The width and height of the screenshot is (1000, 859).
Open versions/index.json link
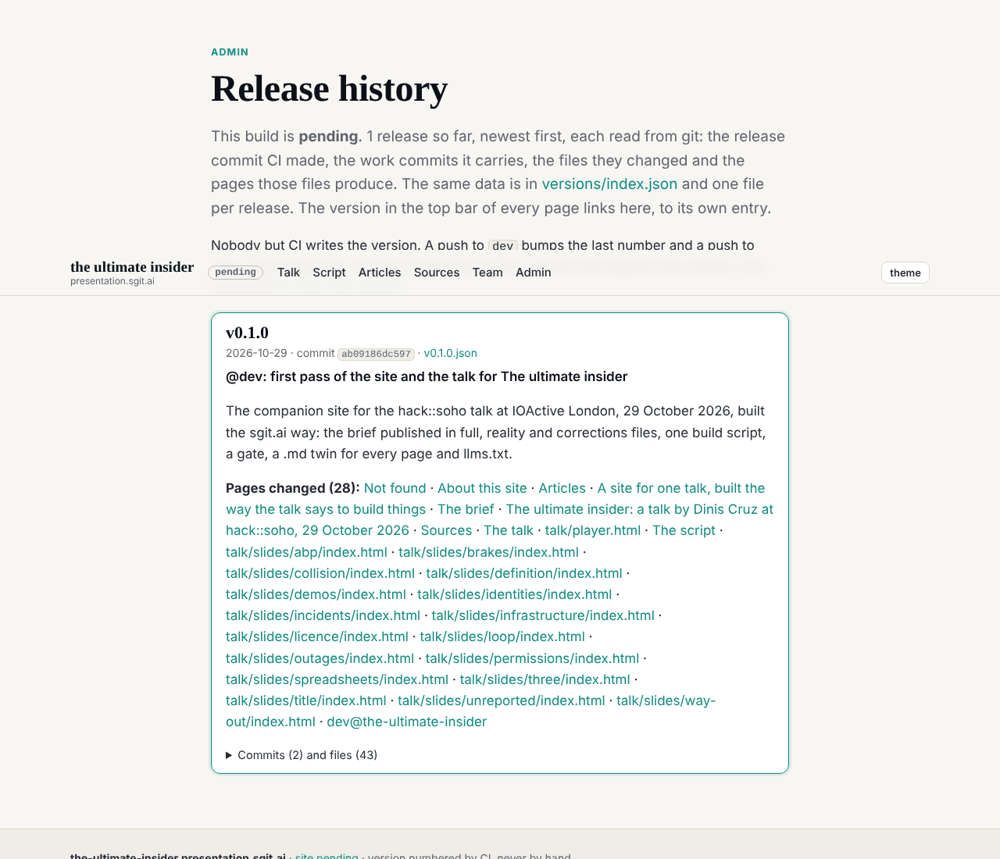click(609, 184)
